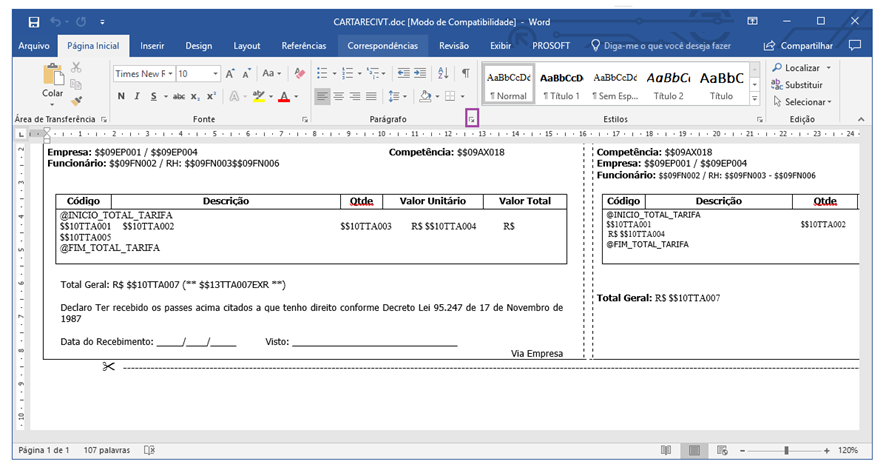Click the bullets list icon
Image resolution: width=886 pixels, height=473 pixels.
[x=322, y=73]
